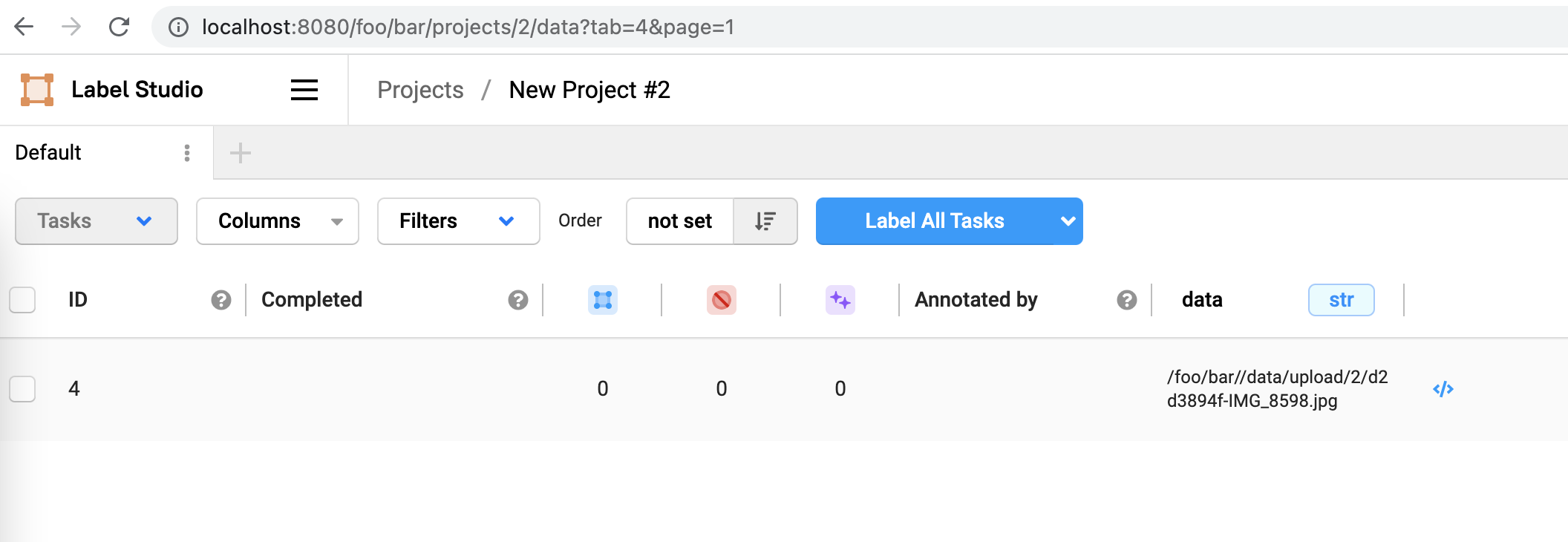The image size is (1568, 542).
Task: Open the Filters dropdown
Action: click(x=457, y=221)
